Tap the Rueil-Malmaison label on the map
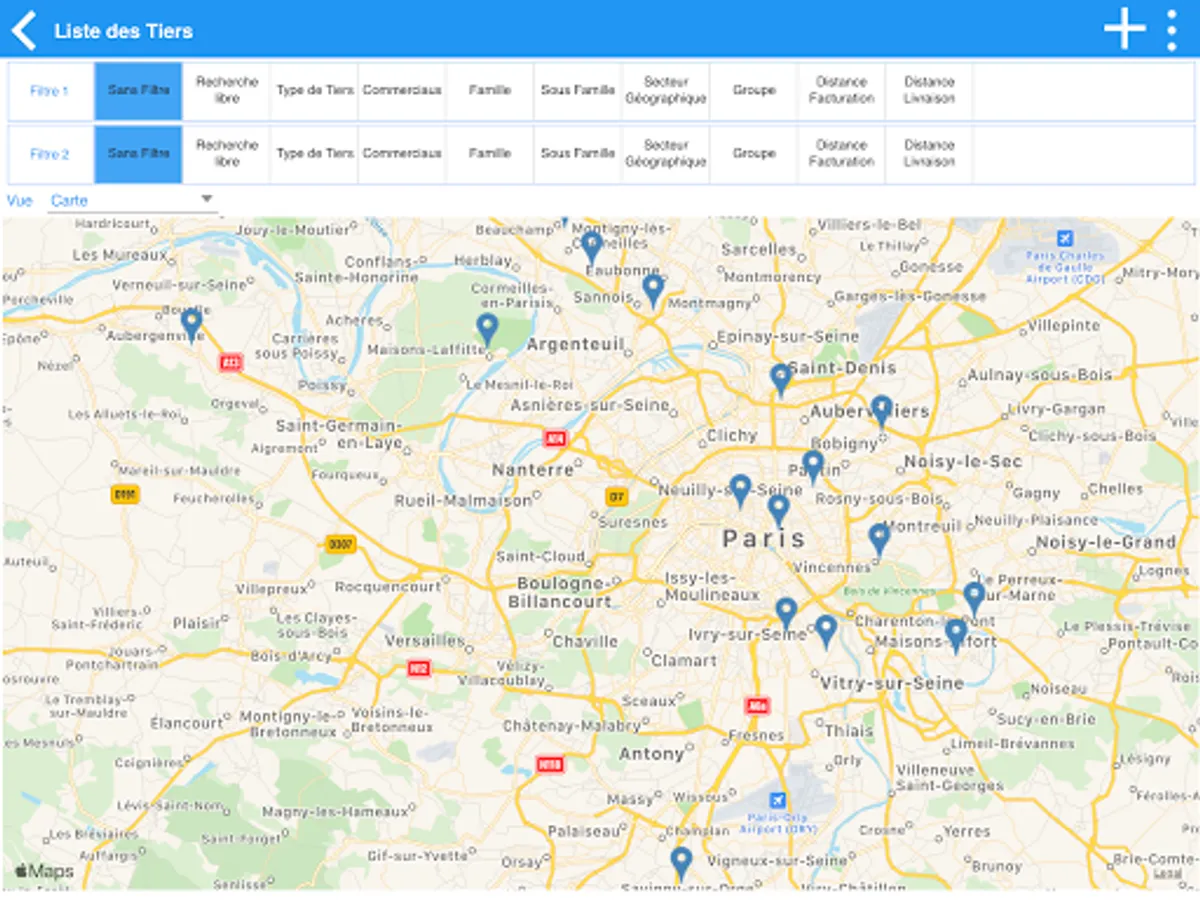1200x900 pixels. tap(463, 500)
